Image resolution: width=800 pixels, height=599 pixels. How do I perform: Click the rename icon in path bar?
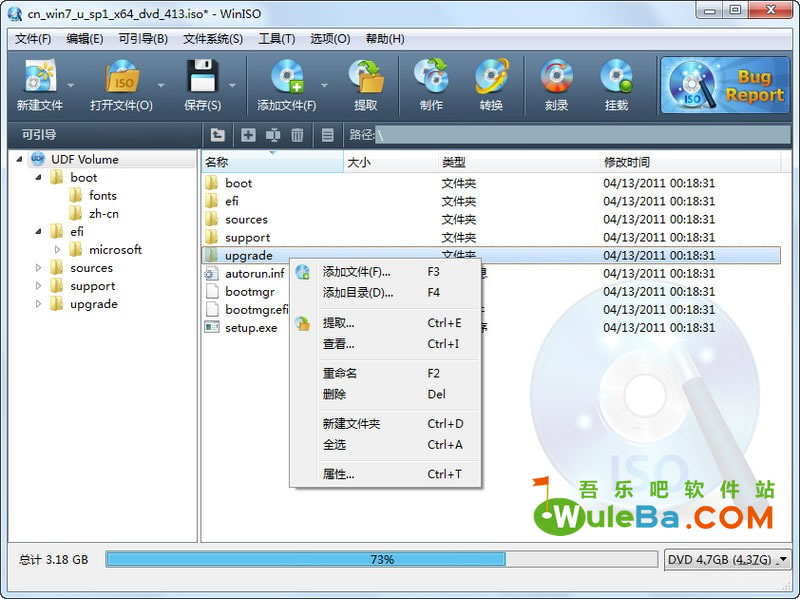(273, 135)
